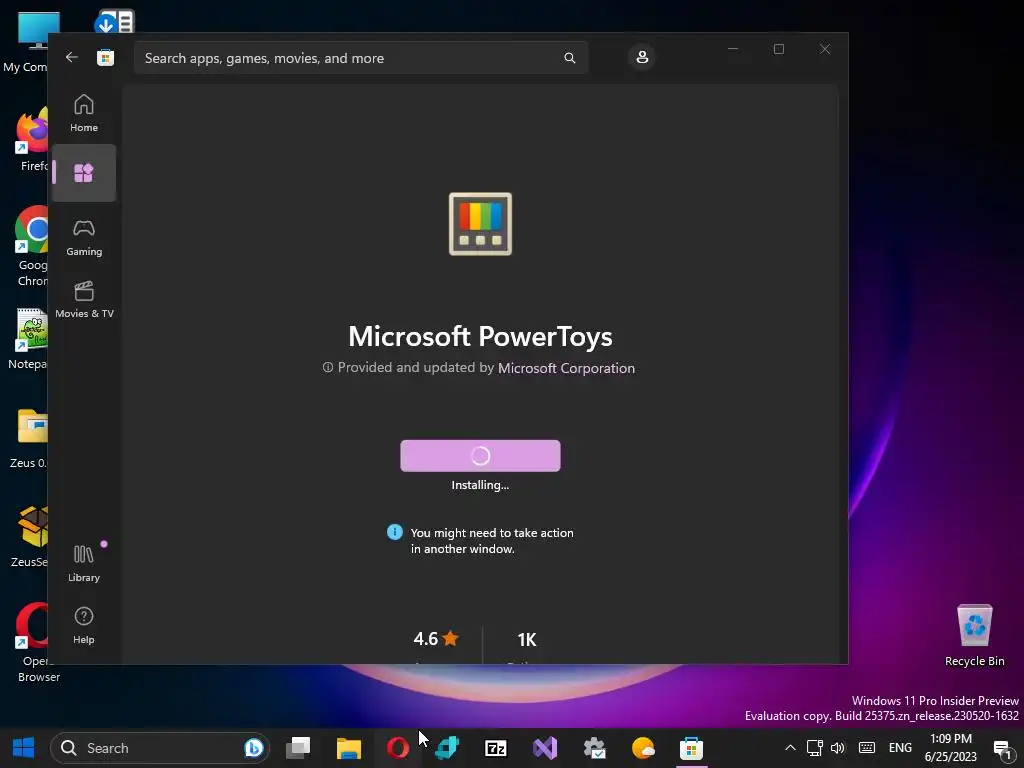
Task: Click the search magnifier icon in Store
Action: click(x=569, y=58)
